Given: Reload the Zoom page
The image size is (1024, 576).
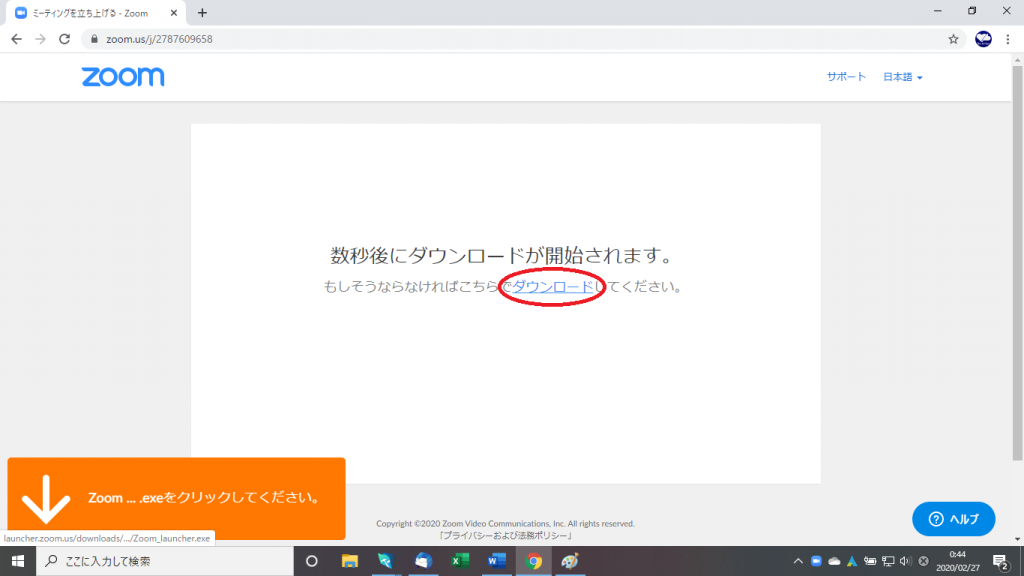Looking at the screenshot, I should [x=64, y=39].
